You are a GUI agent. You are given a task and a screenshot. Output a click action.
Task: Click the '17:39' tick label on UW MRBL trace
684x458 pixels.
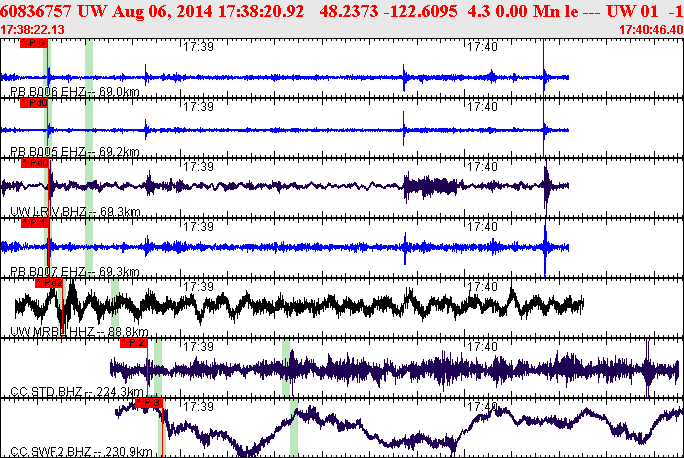click(198, 287)
